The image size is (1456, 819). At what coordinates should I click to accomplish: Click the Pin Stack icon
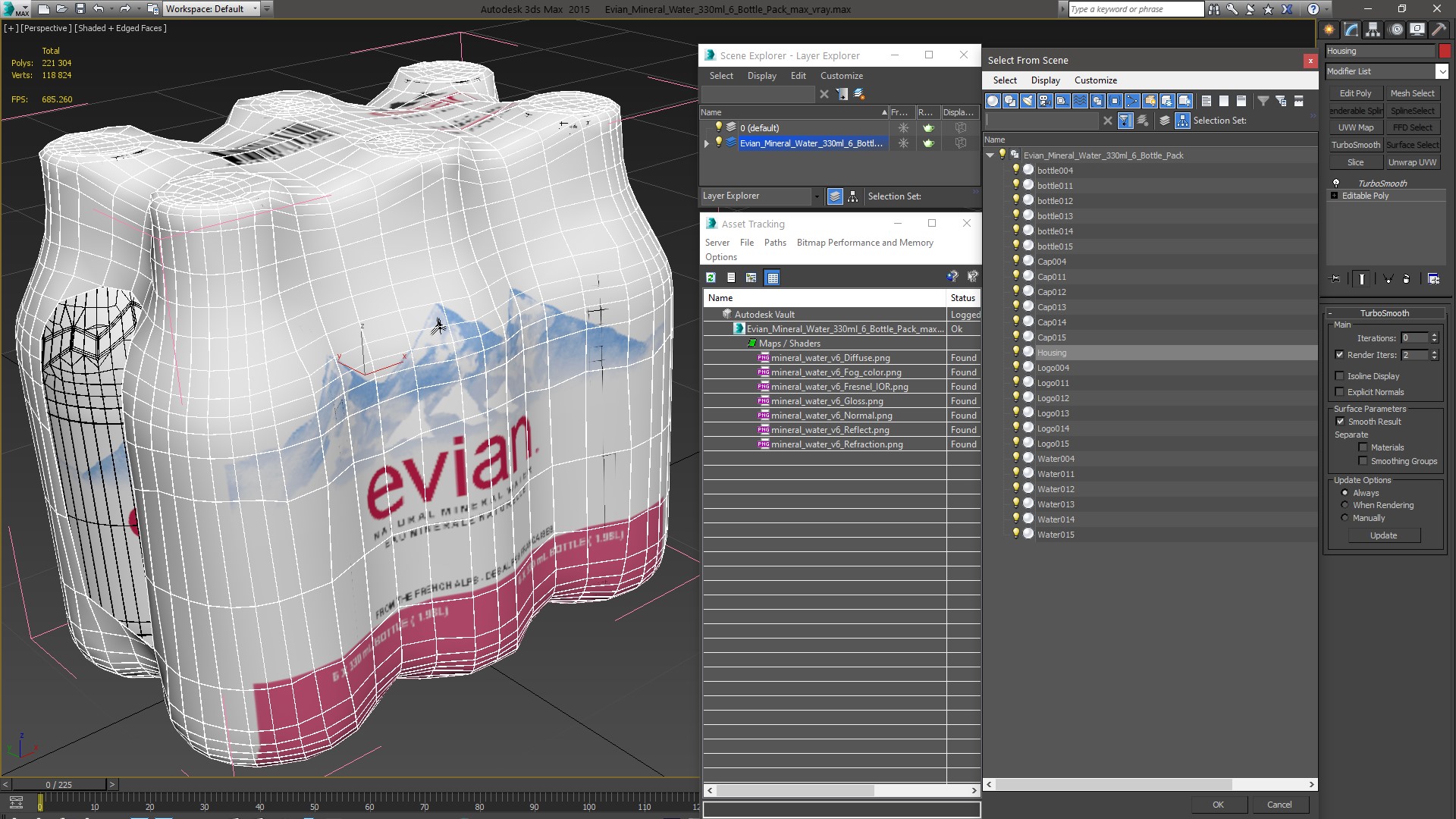click(x=1335, y=279)
